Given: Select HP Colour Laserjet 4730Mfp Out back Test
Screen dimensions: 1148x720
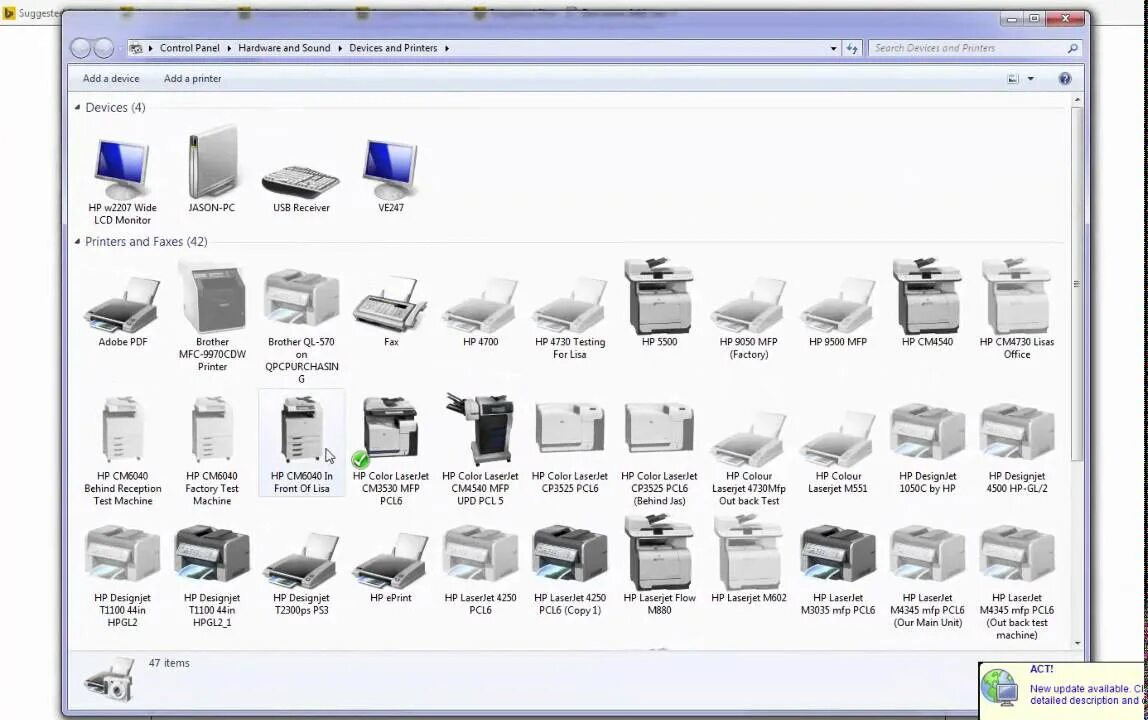Looking at the screenshot, I should click(x=748, y=458).
